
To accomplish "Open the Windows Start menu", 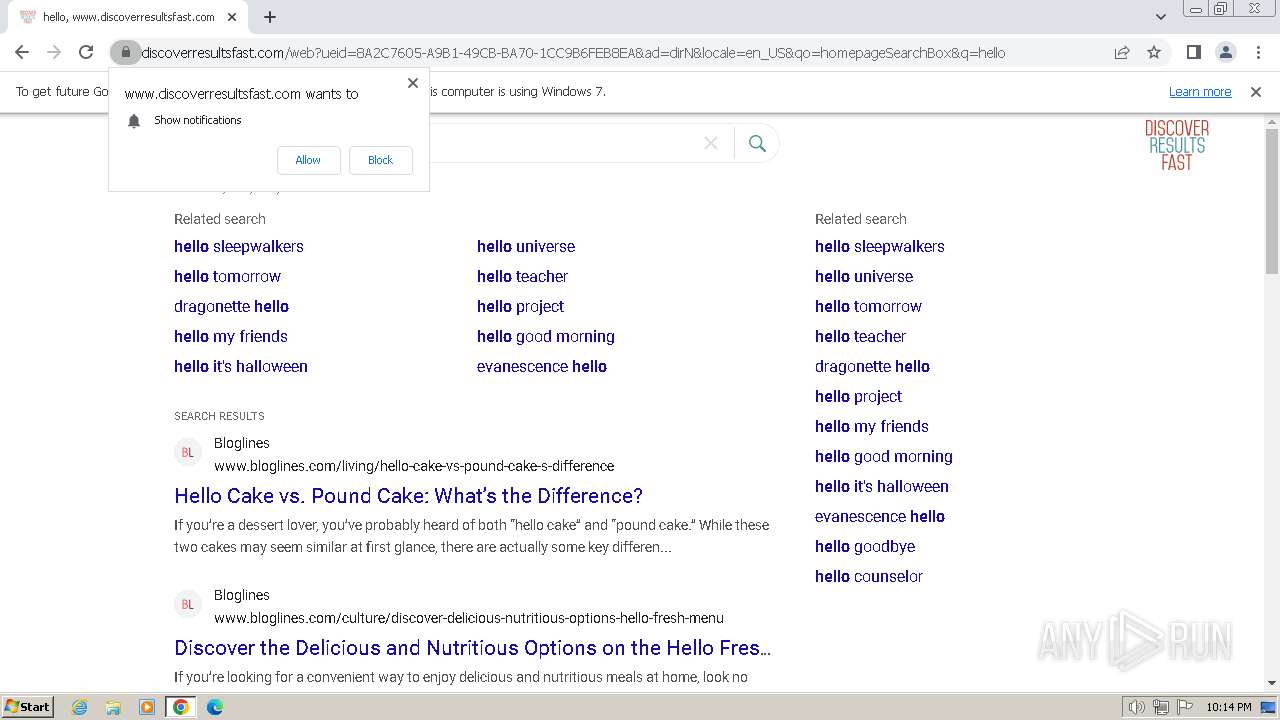I will pyautogui.click(x=27, y=707).
